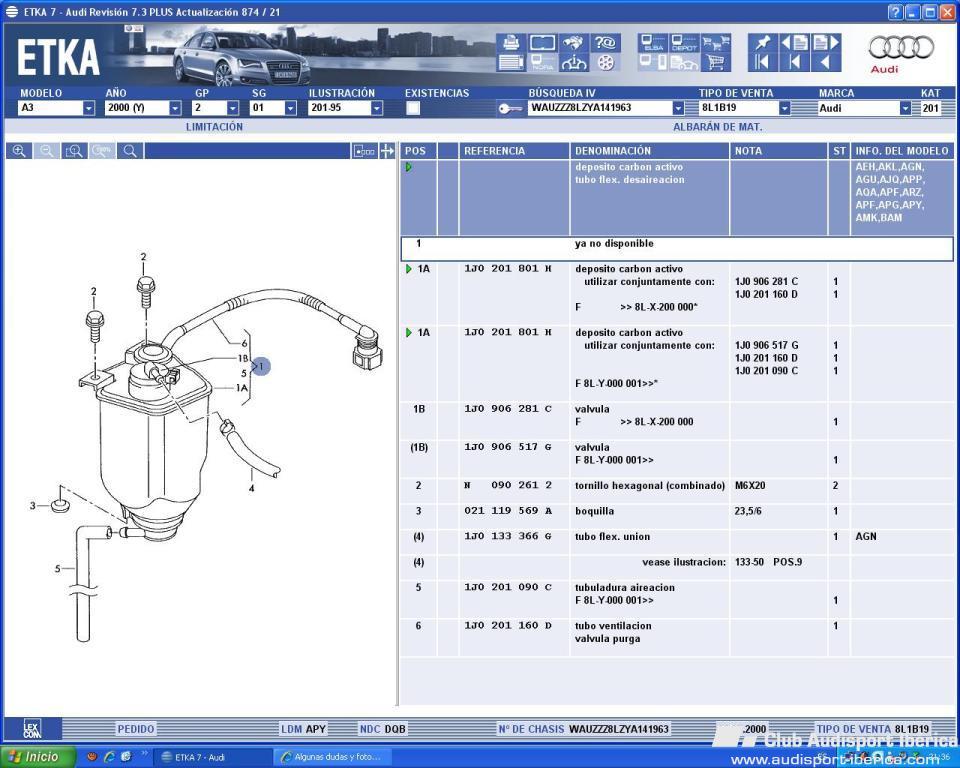960x768 pixels.
Task: Open the steering wheel information icon
Action: [x=574, y=62]
